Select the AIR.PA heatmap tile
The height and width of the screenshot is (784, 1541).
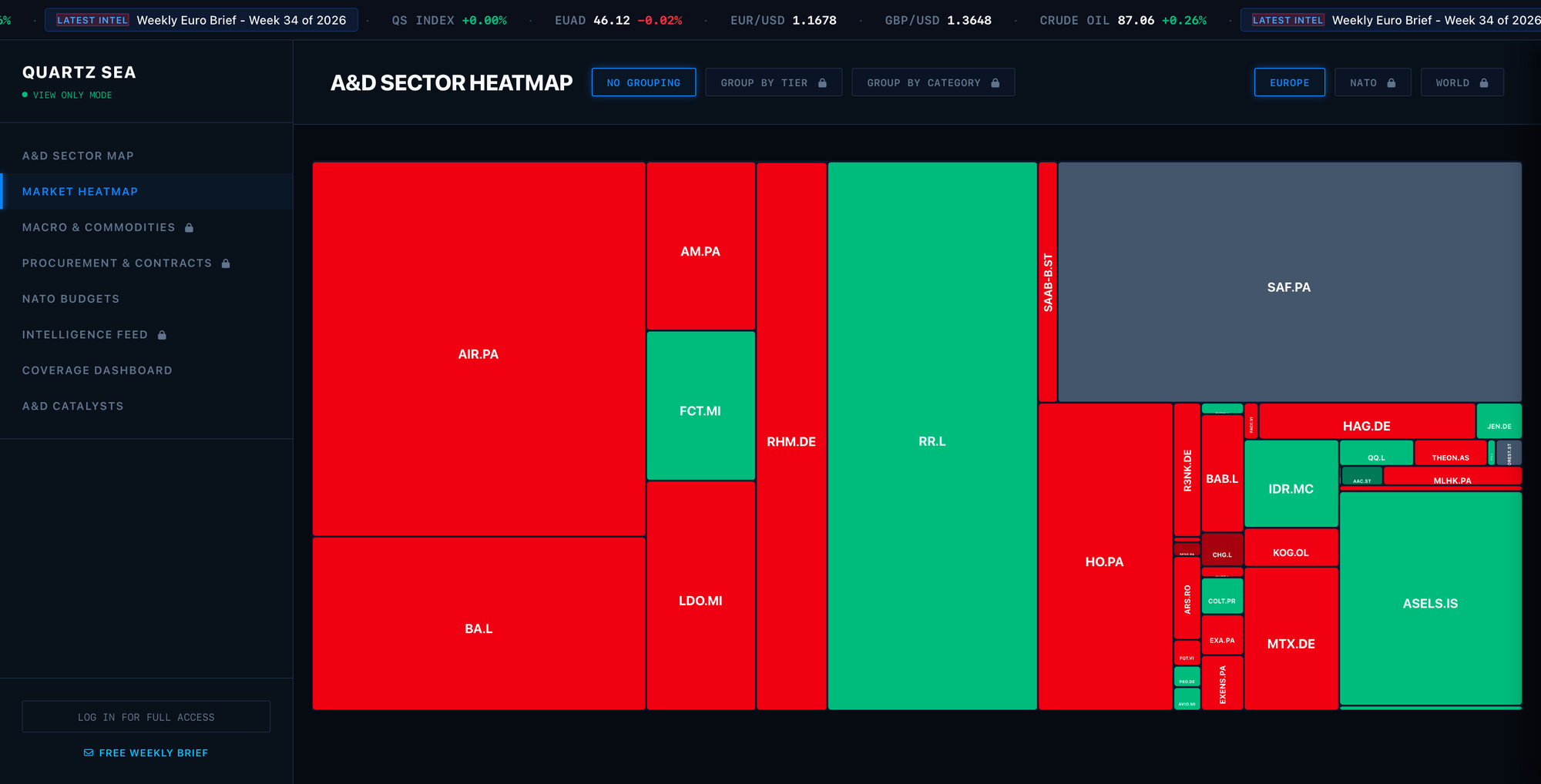tap(478, 349)
